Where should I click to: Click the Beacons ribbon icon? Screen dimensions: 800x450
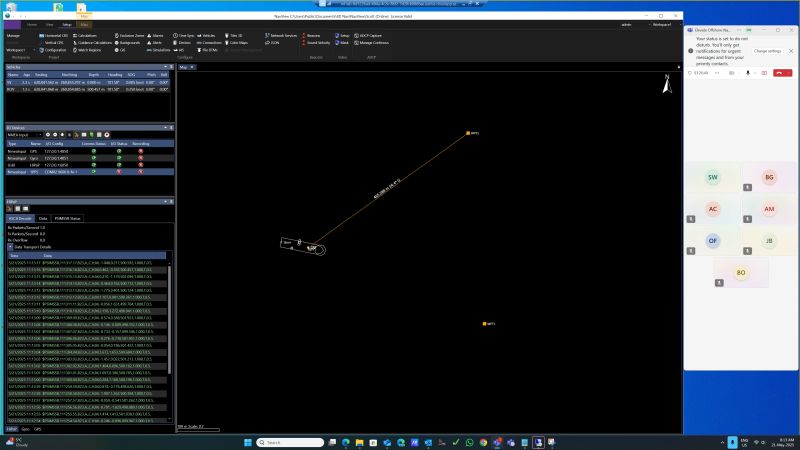click(313, 35)
